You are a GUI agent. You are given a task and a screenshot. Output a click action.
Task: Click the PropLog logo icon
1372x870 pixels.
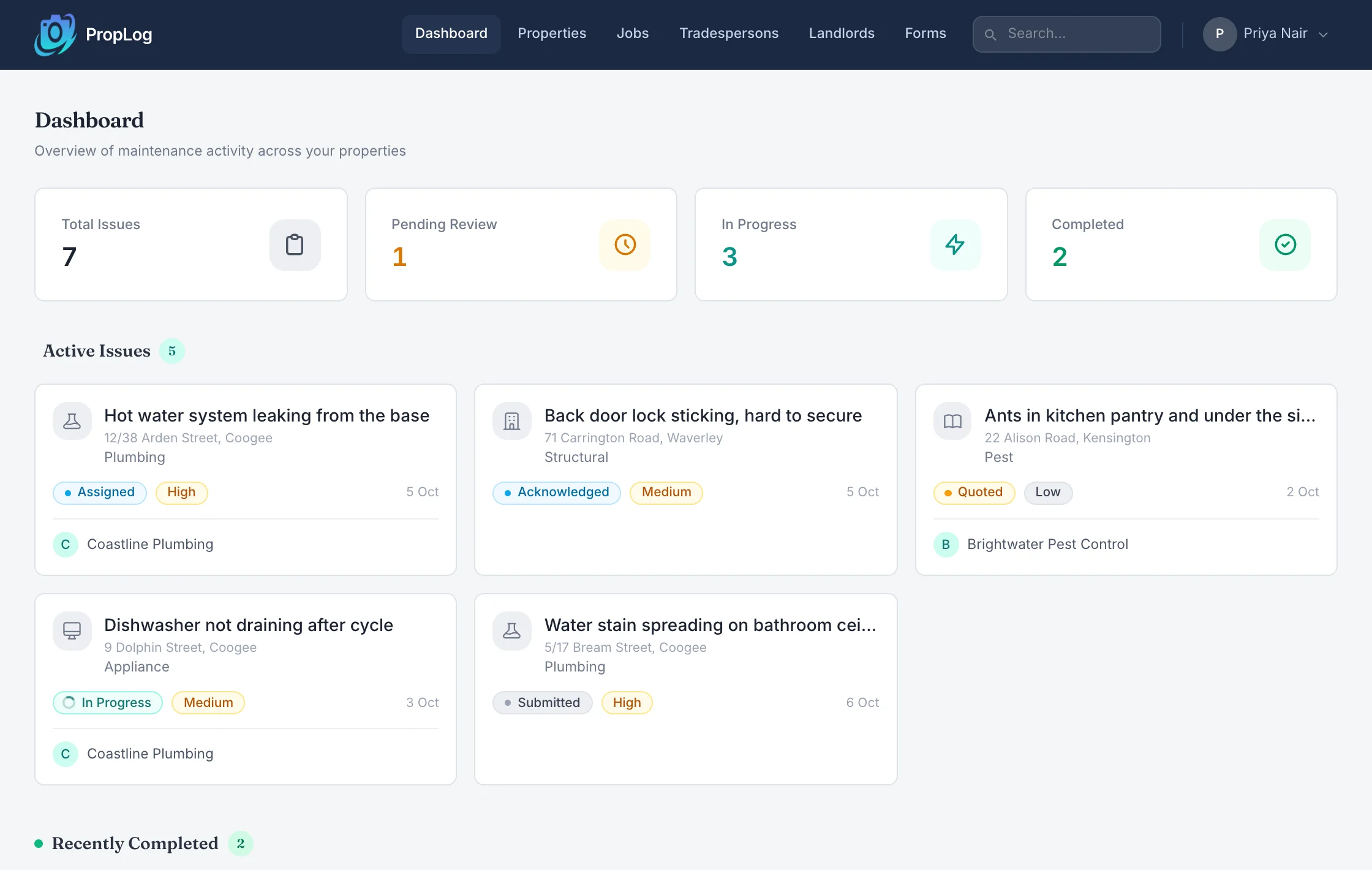tap(55, 34)
